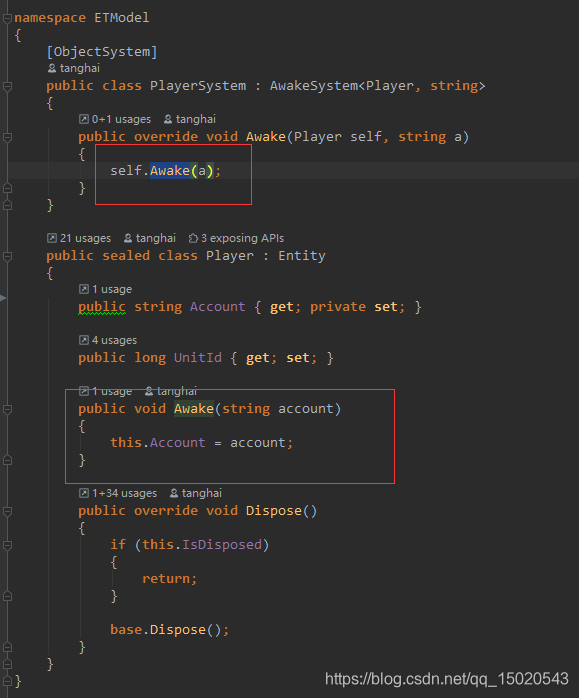Click the tanghai author lens under [ObjectSystem]
The height and width of the screenshot is (698, 579).
(x=74, y=68)
